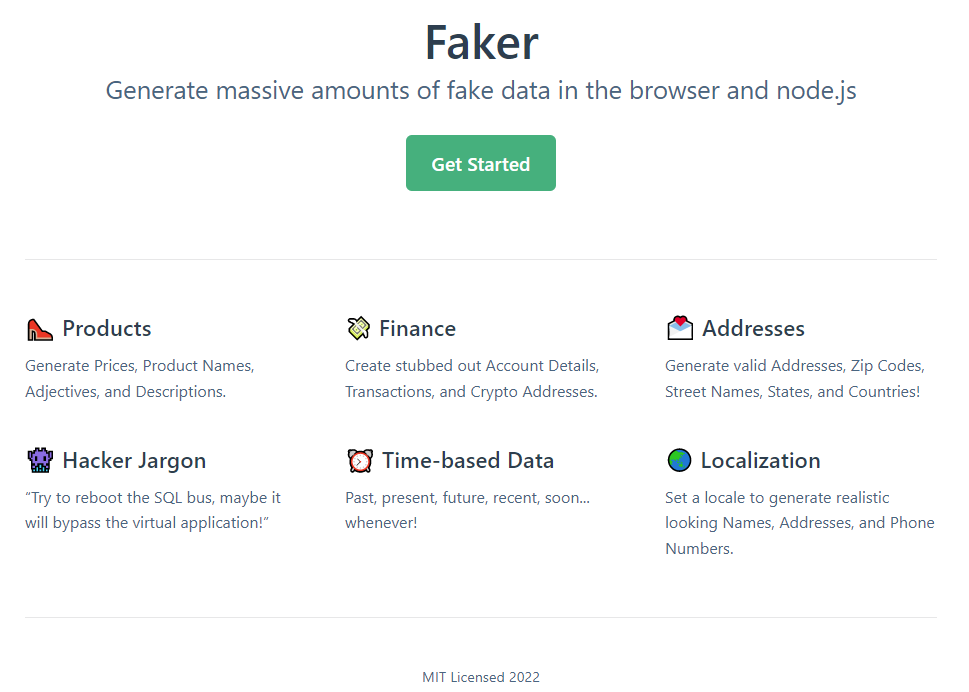Click the money-with-wings Finance icon

[x=358, y=329]
